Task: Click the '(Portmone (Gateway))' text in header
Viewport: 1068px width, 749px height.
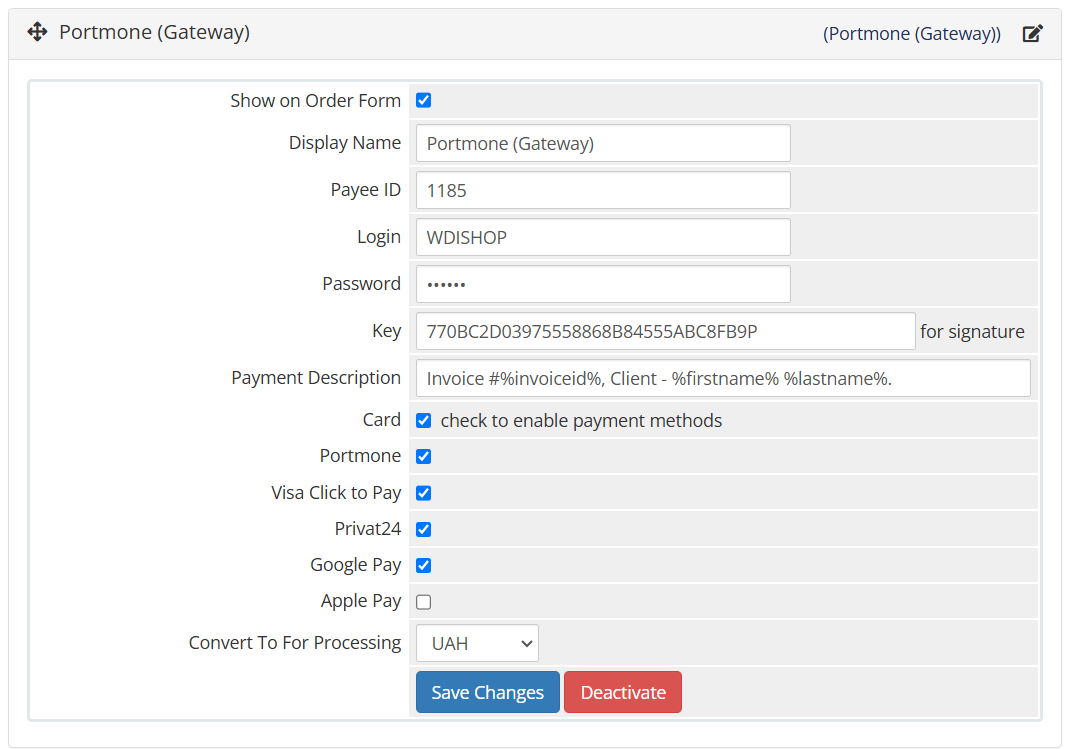Action: click(x=912, y=33)
